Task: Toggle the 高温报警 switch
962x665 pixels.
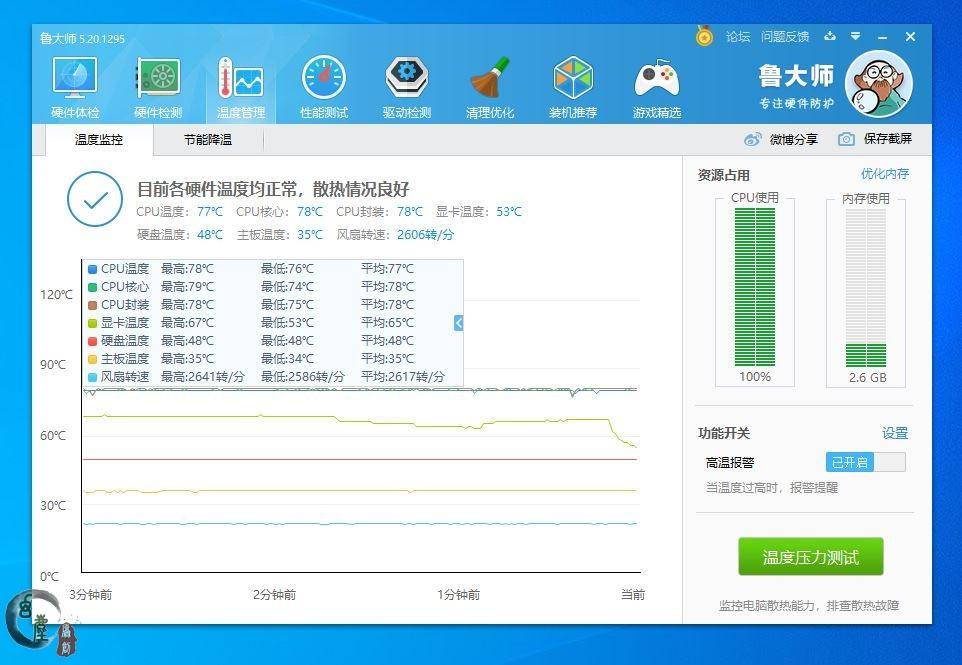Action: click(x=866, y=462)
